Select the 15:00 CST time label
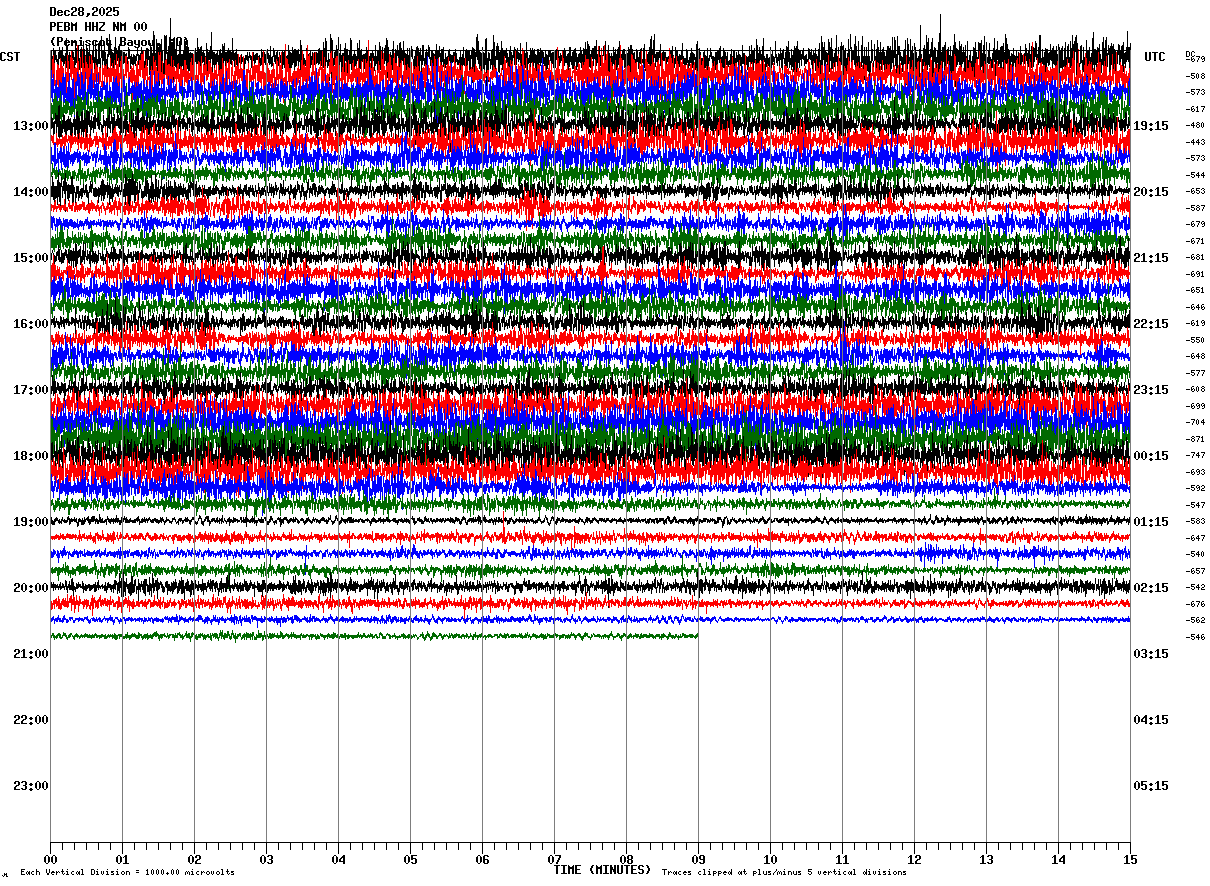Image resolution: width=1210 pixels, height=886 pixels. pyautogui.click(x=31, y=258)
